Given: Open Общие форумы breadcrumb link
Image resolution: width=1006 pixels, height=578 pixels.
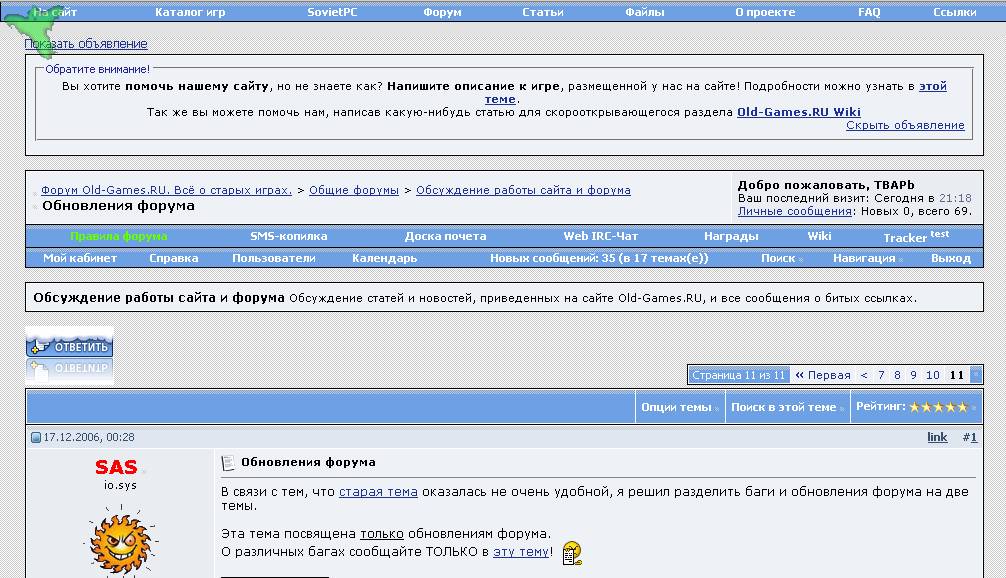Looking at the screenshot, I should click(354, 190).
